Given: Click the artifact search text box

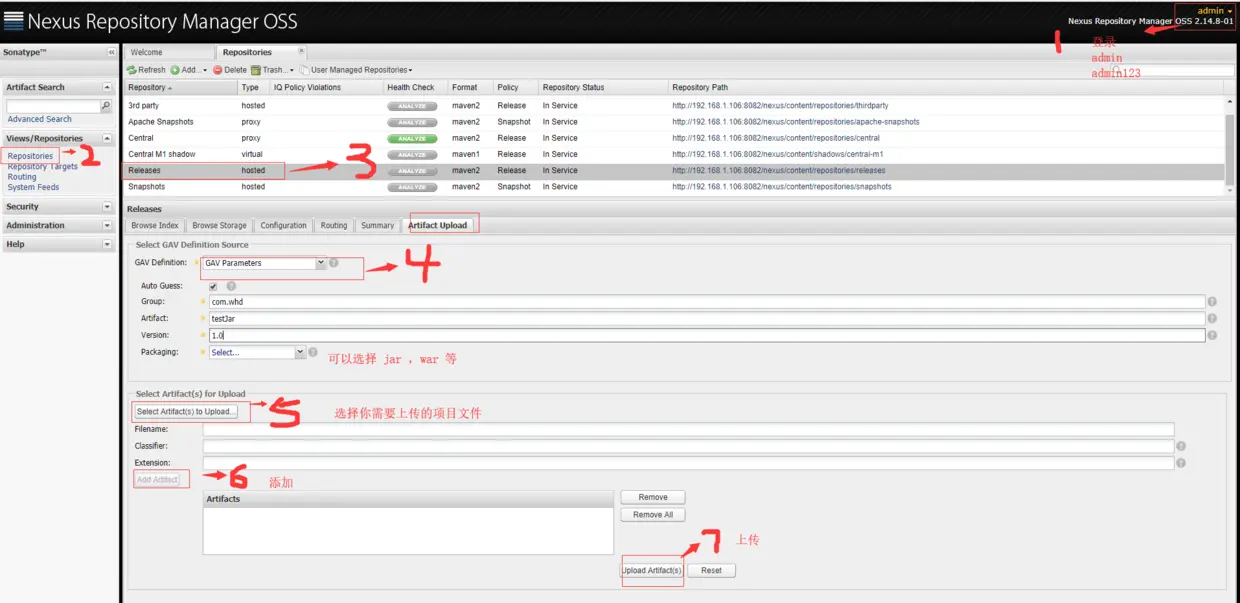Looking at the screenshot, I should 54,106.
